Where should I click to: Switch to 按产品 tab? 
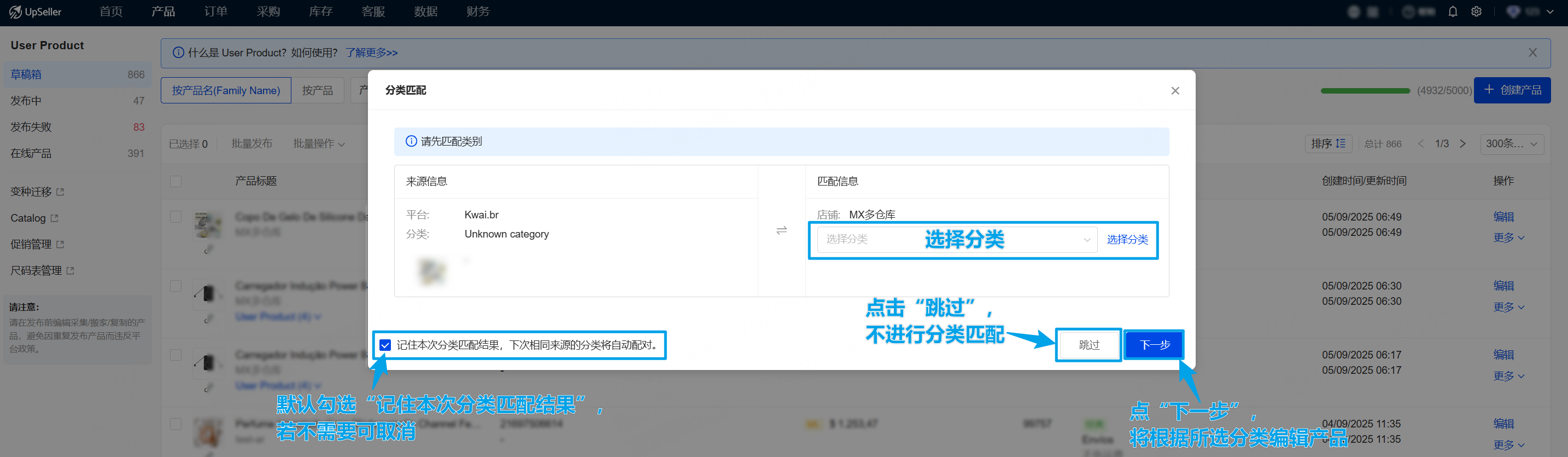coord(317,91)
